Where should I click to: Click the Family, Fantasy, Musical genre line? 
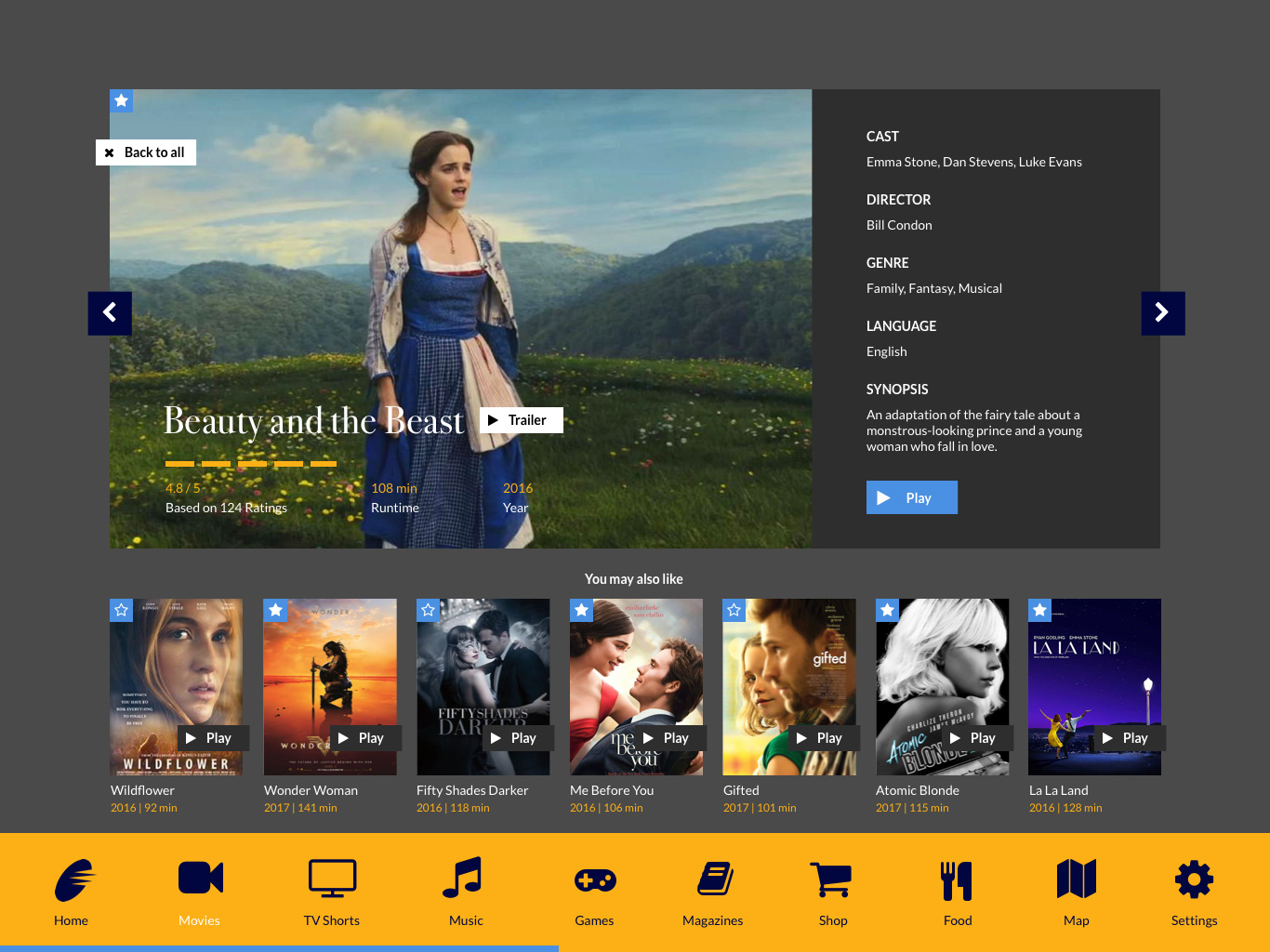[x=934, y=288]
